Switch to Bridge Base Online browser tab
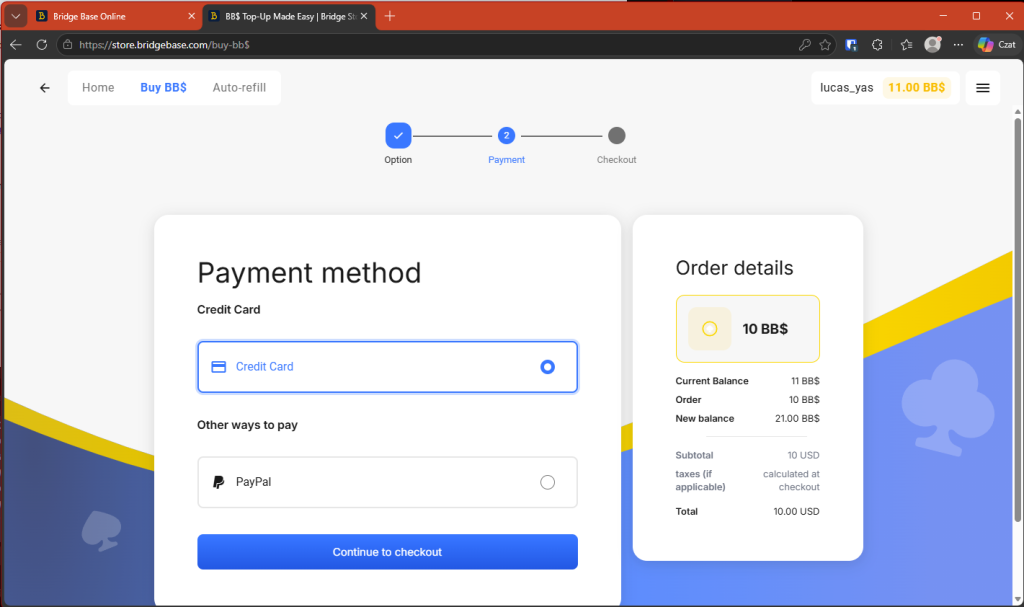The height and width of the screenshot is (607, 1024). coord(110,16)
